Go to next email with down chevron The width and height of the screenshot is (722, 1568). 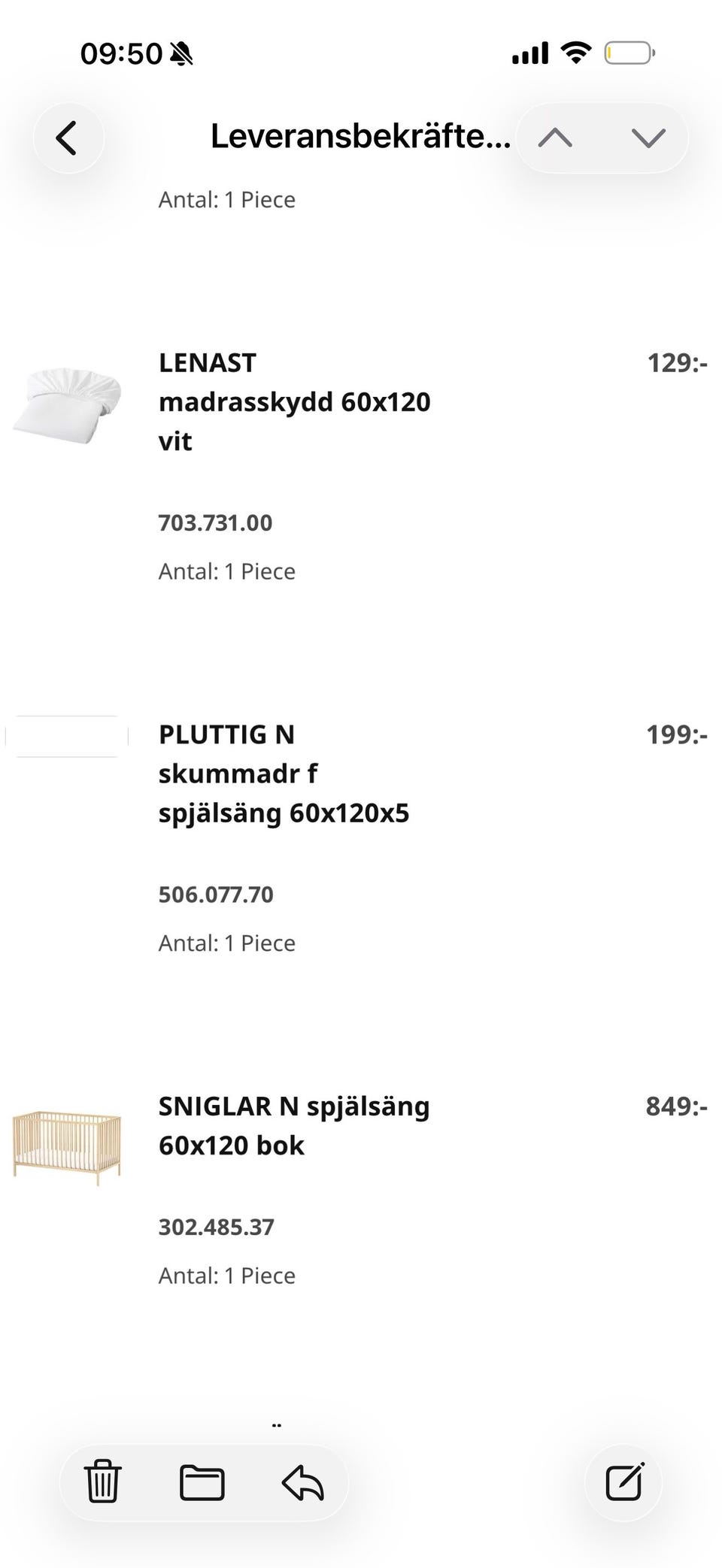click(x=648, y=138)
